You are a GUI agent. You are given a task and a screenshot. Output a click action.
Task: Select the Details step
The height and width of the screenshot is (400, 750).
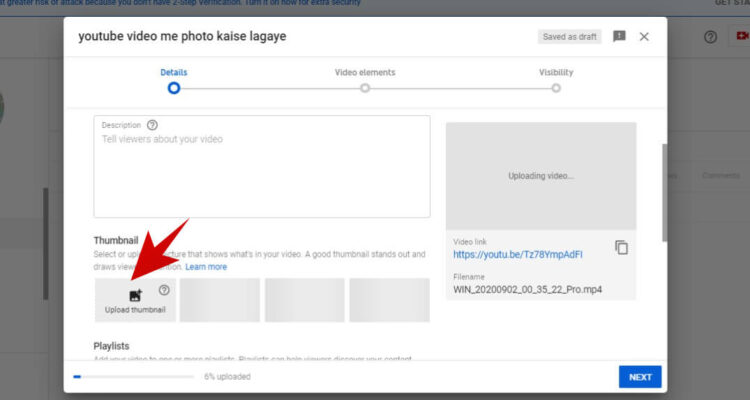(x=174, y=80)
